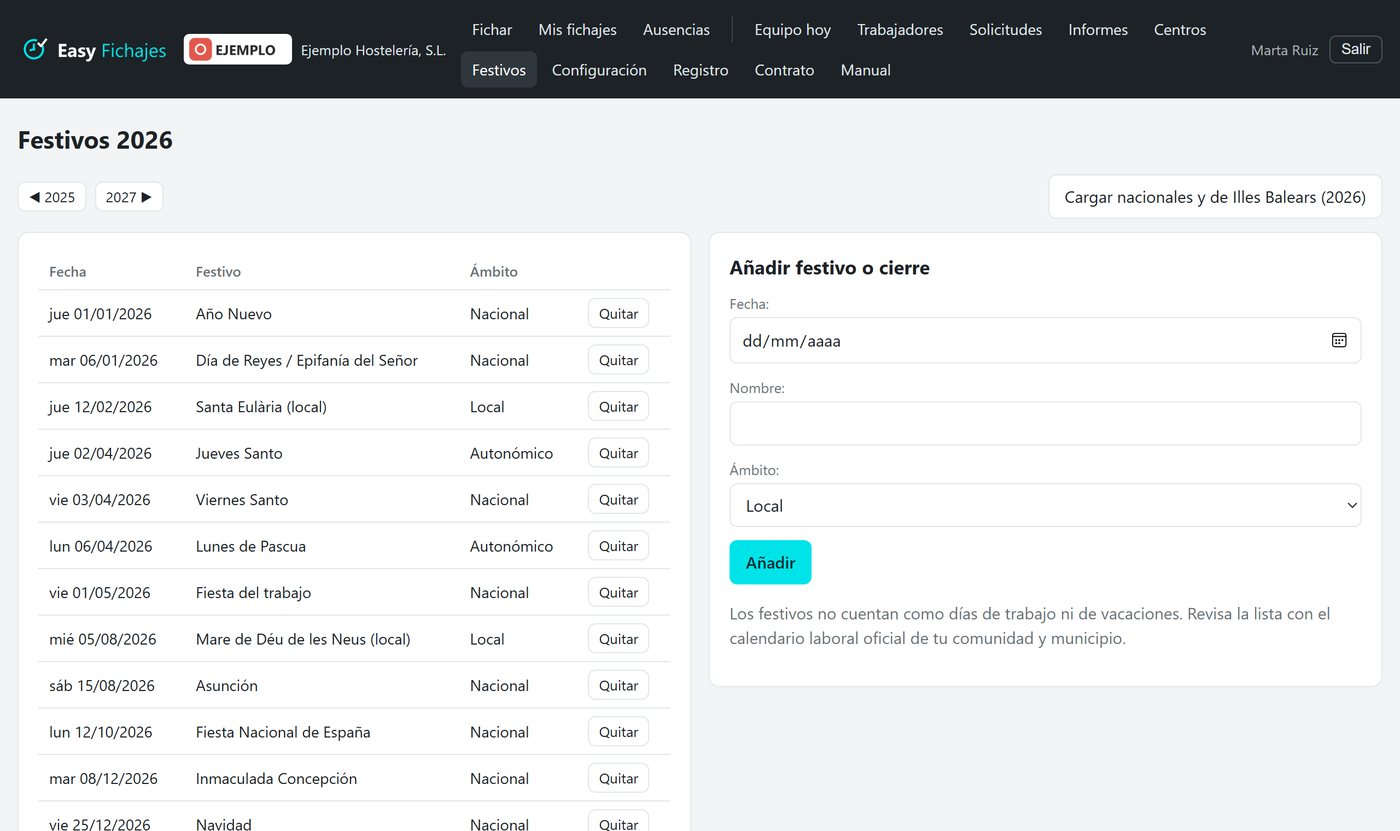Click the Salir logout button

click(1356, 49)
